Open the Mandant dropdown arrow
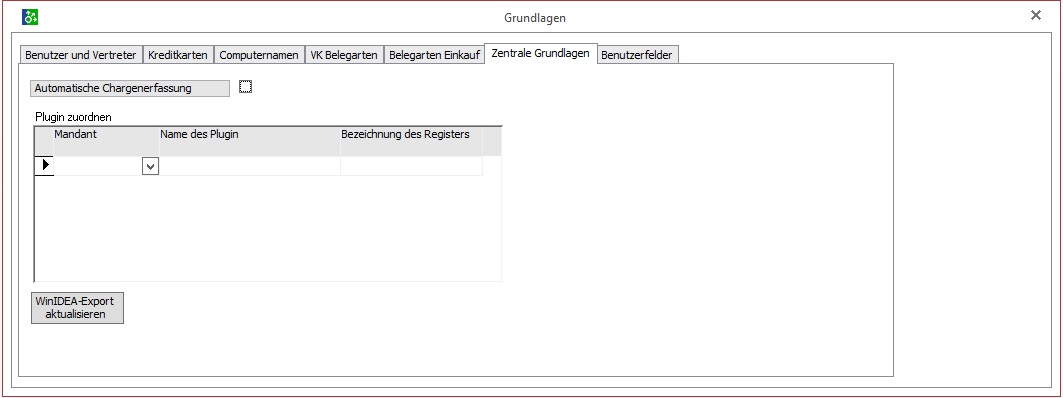 [x=151, y=166]
